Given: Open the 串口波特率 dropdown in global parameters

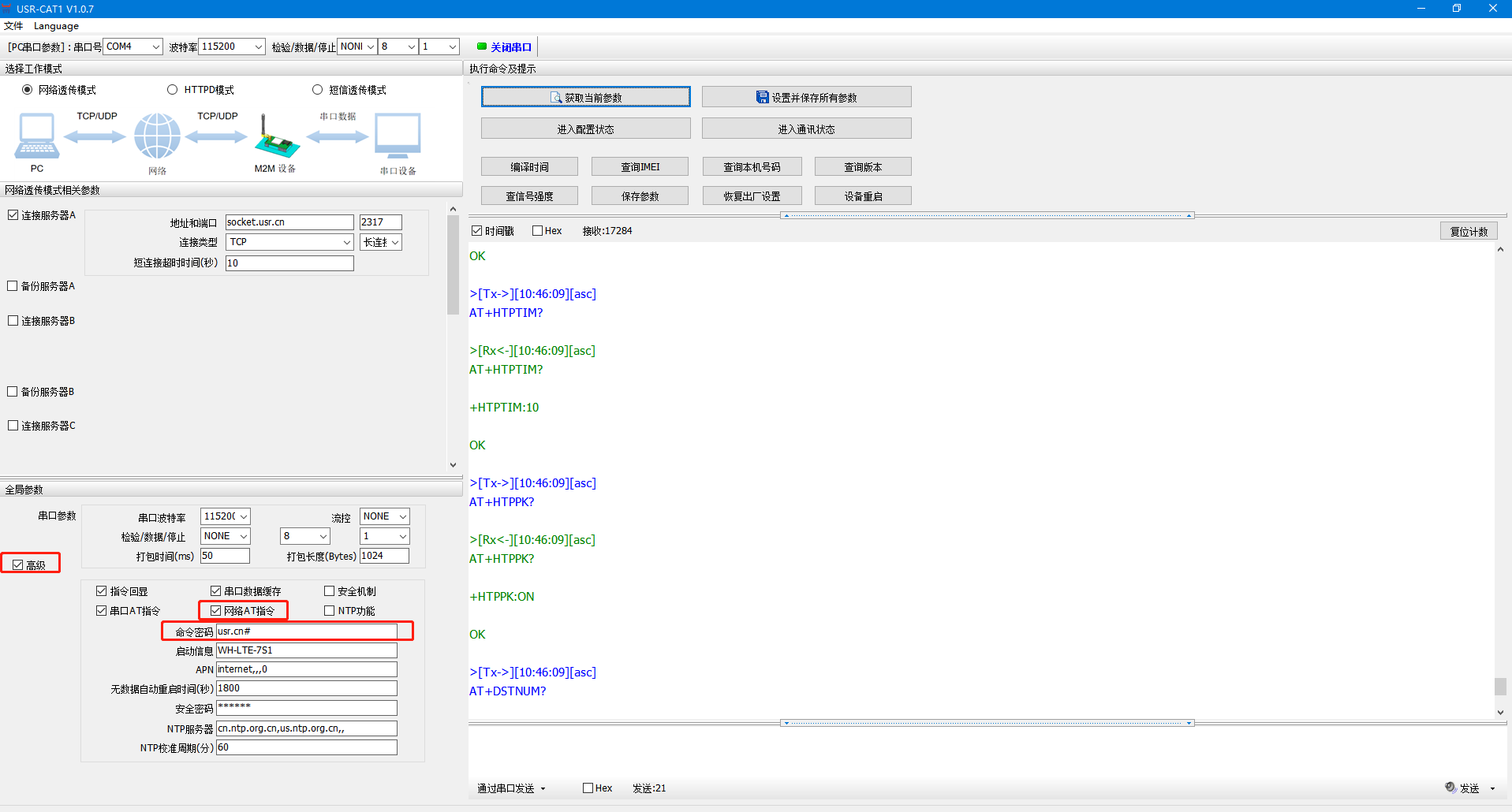Looking at the screenshot, I should pos(225,516).
